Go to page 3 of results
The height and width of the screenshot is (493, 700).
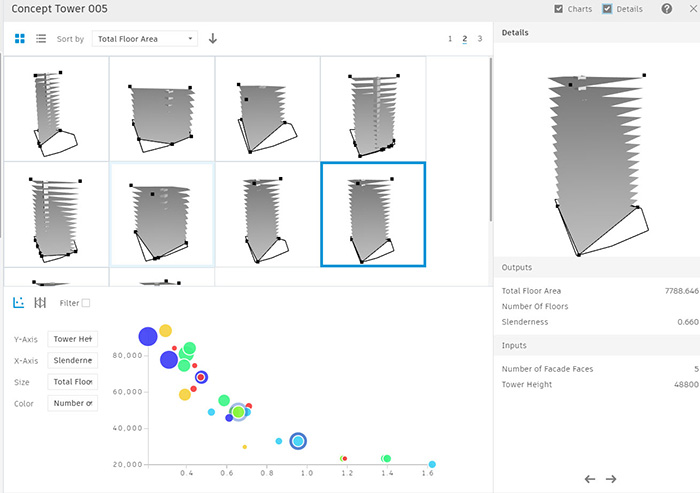(479, 39)
